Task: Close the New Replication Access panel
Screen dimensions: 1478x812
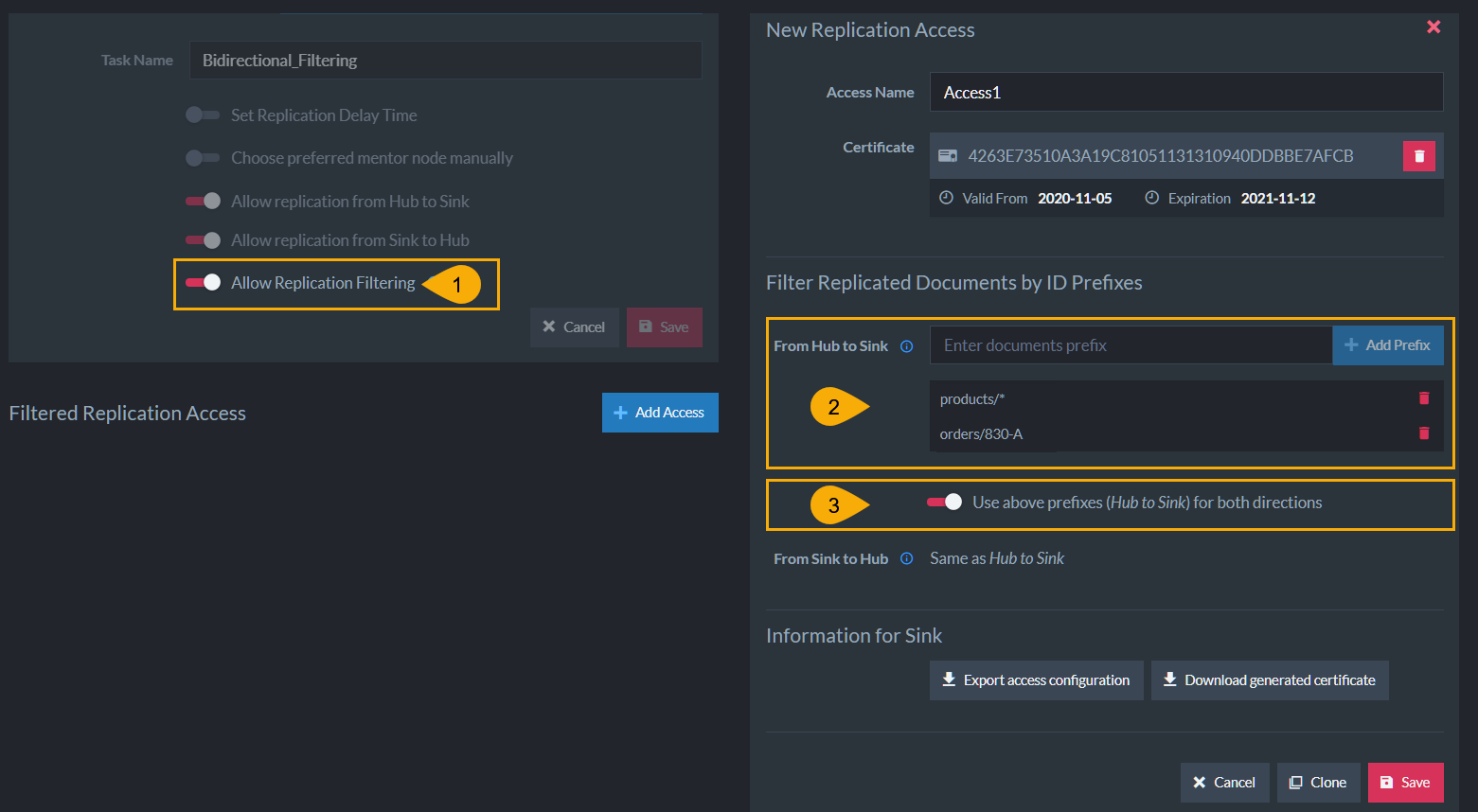Action: pos(1433,27)
